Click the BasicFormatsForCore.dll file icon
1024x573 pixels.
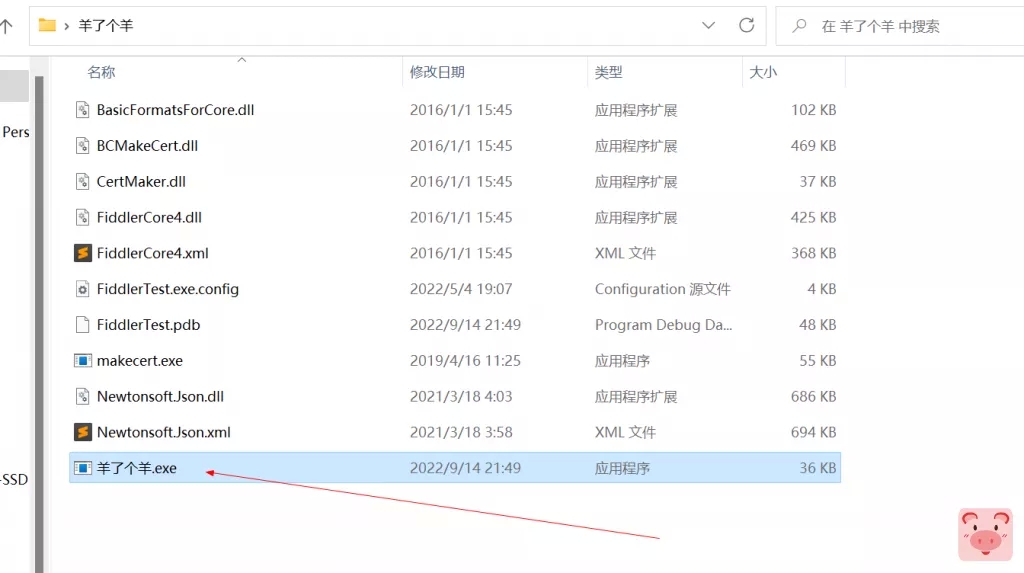[82, 110]
